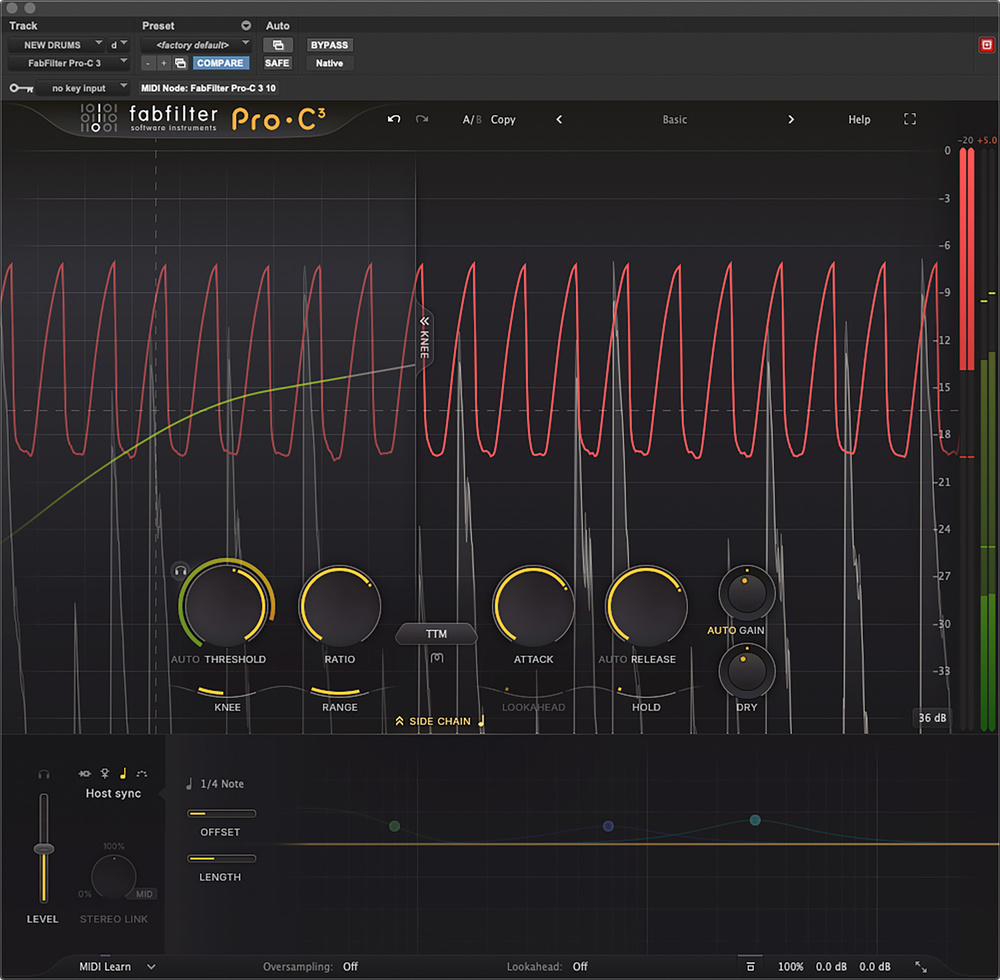The width and height of the screenshot is (1000, 980).
Task: Toggle the A/B state switch
Action: 471,119
